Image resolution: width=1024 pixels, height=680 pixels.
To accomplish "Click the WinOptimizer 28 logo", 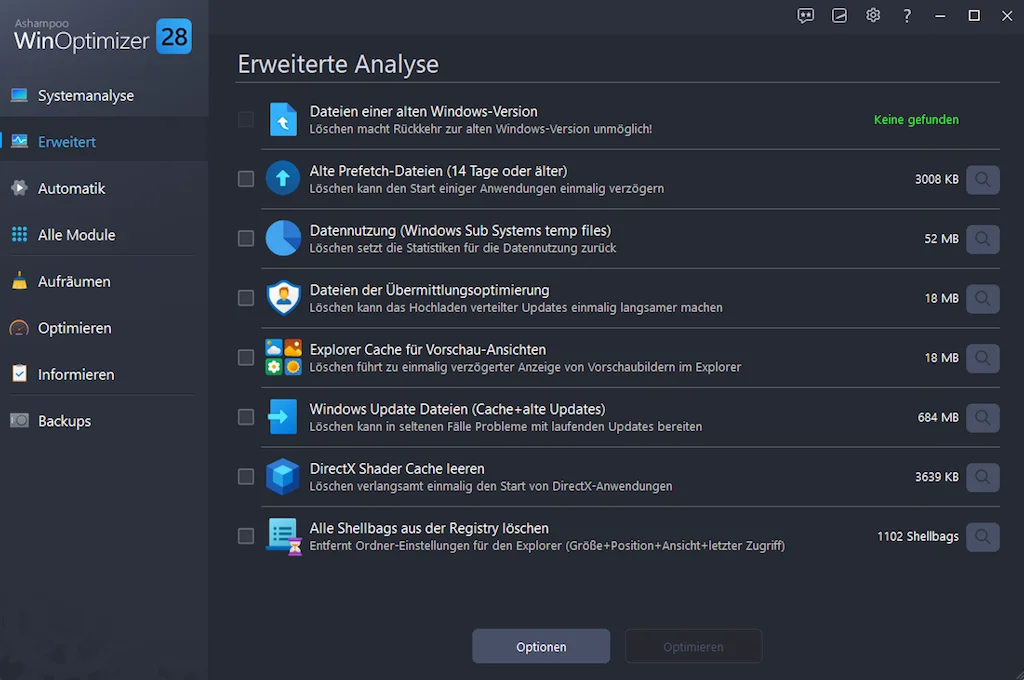I will tap(102, 35).
